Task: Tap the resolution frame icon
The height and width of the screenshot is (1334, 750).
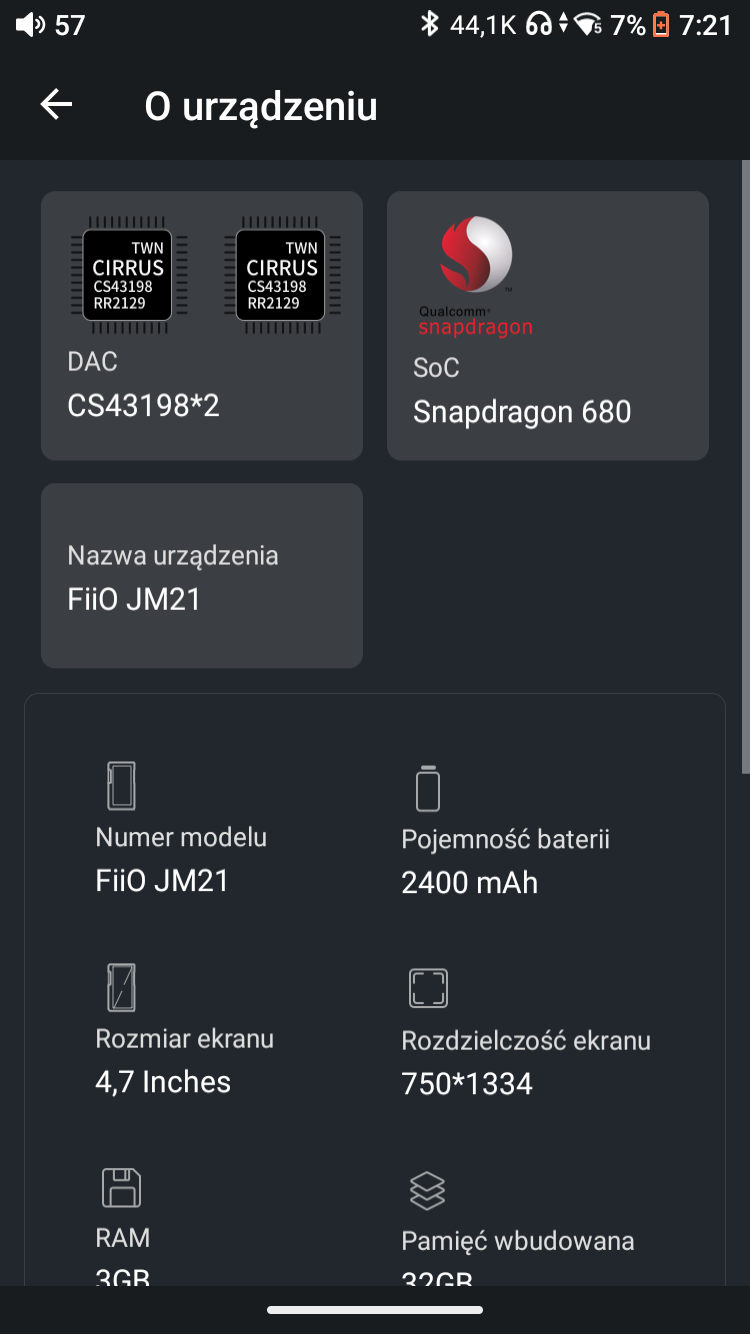Action: pyautogui.click(x=428, y=988)
